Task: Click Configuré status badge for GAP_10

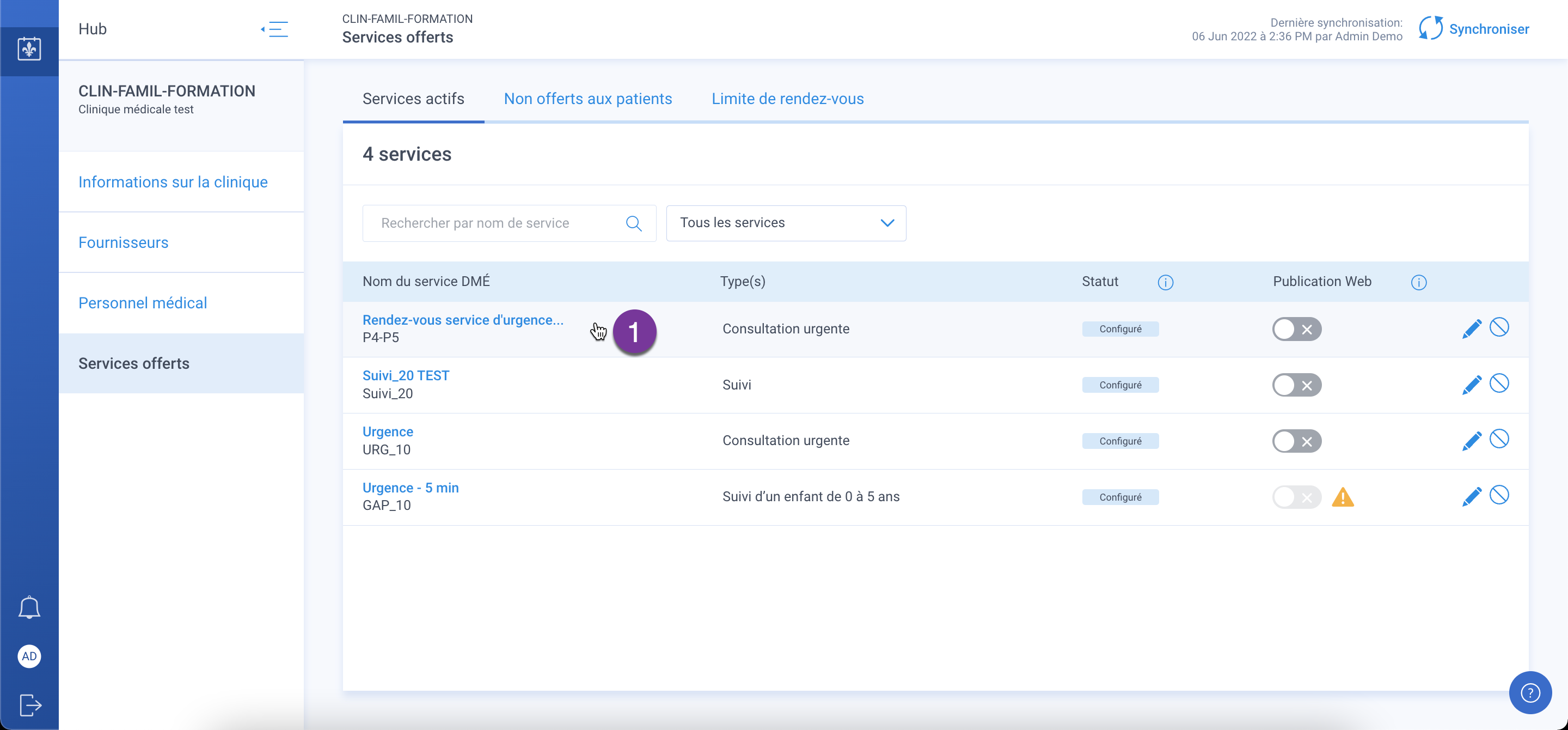Action: point(1120,497)
